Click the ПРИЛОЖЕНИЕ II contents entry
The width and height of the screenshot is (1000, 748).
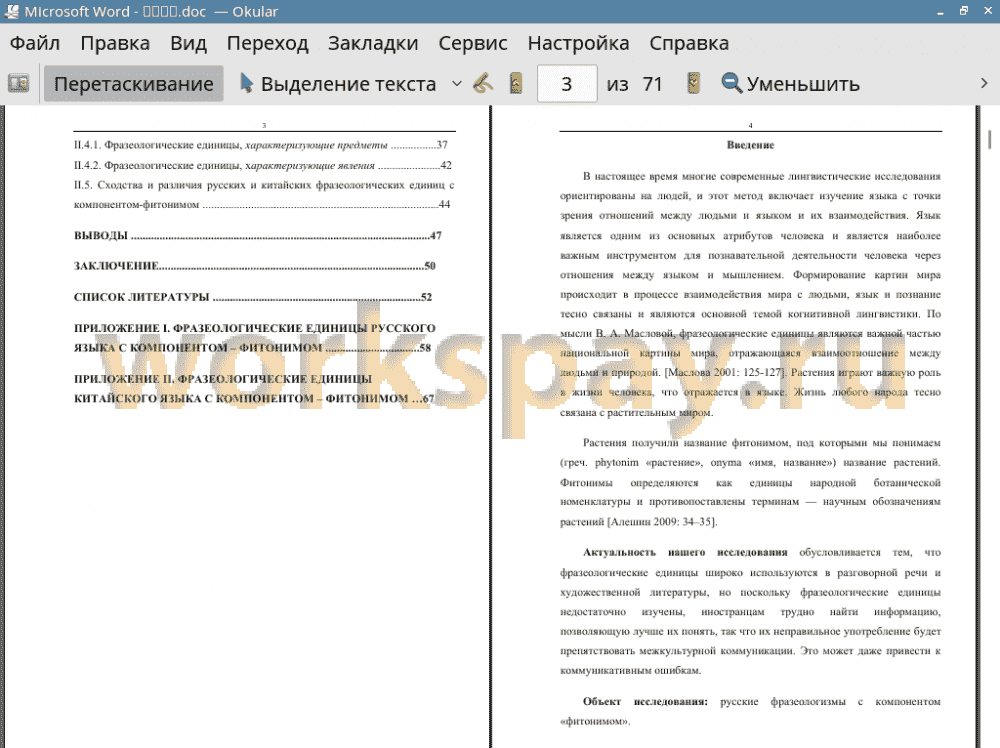254,388
